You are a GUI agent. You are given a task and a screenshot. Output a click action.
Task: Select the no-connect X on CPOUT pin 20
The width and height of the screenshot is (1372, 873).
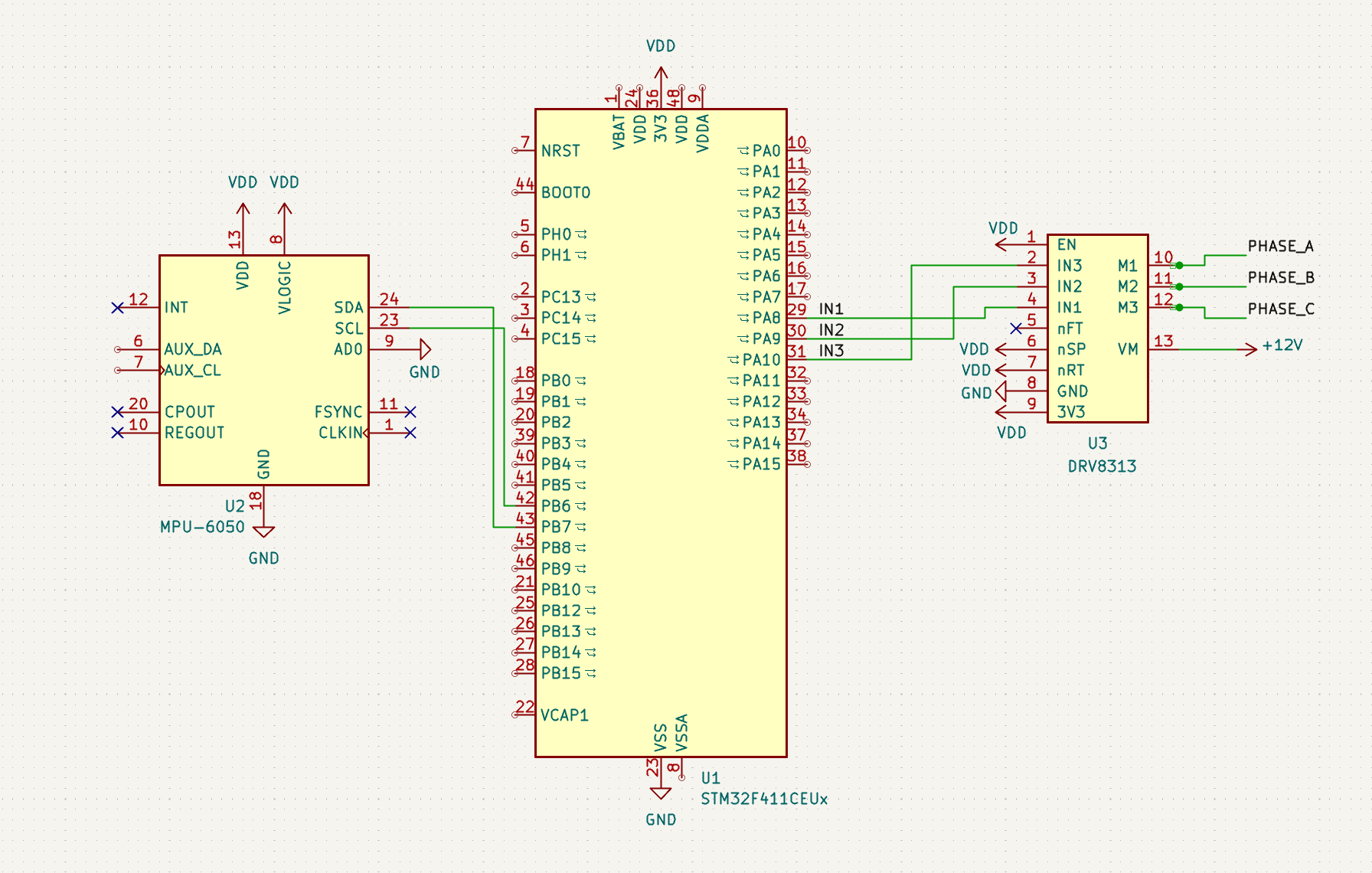click(x=117, y=412)
